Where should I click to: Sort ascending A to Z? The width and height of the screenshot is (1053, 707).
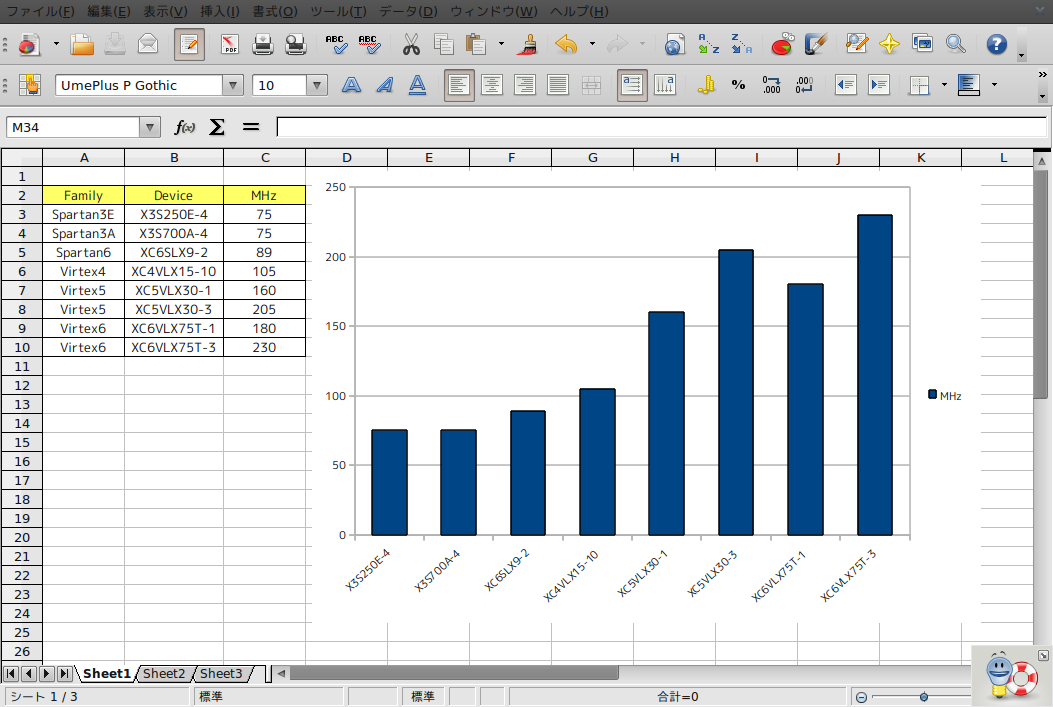pyautogui.click(x=708, y=45)
